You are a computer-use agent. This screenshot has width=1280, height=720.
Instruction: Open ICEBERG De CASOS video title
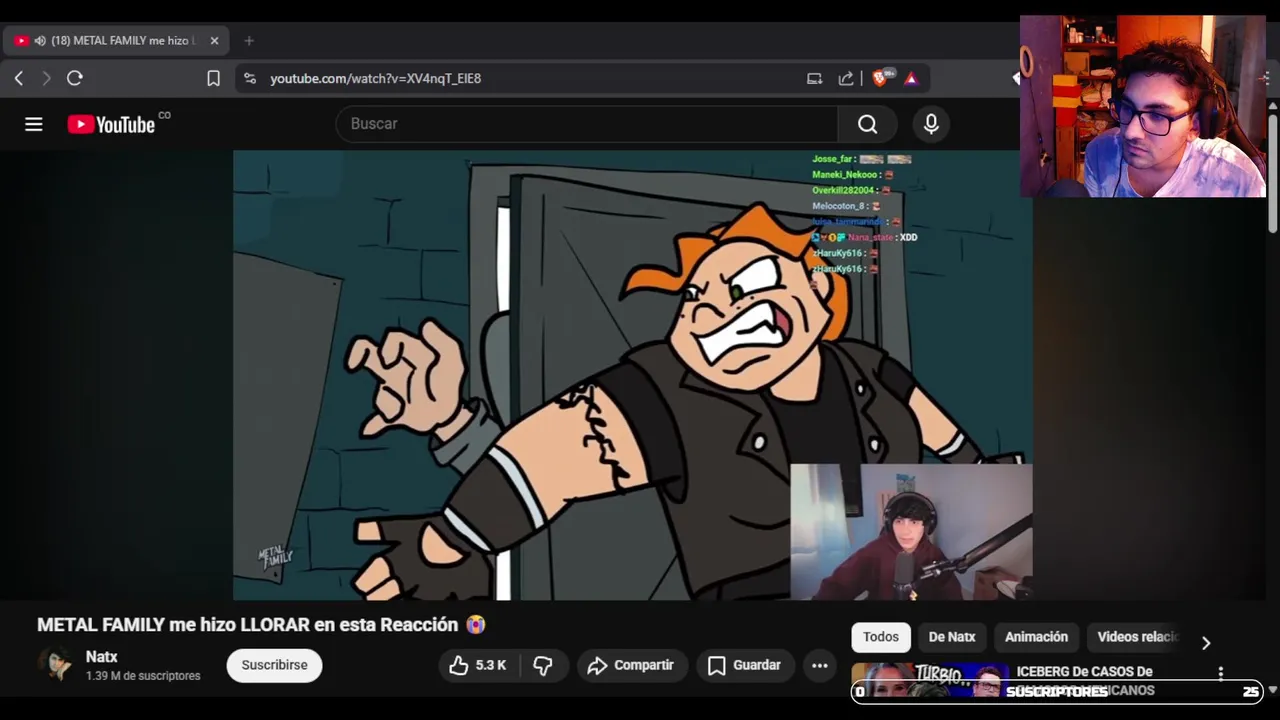tap(1085, 681)
